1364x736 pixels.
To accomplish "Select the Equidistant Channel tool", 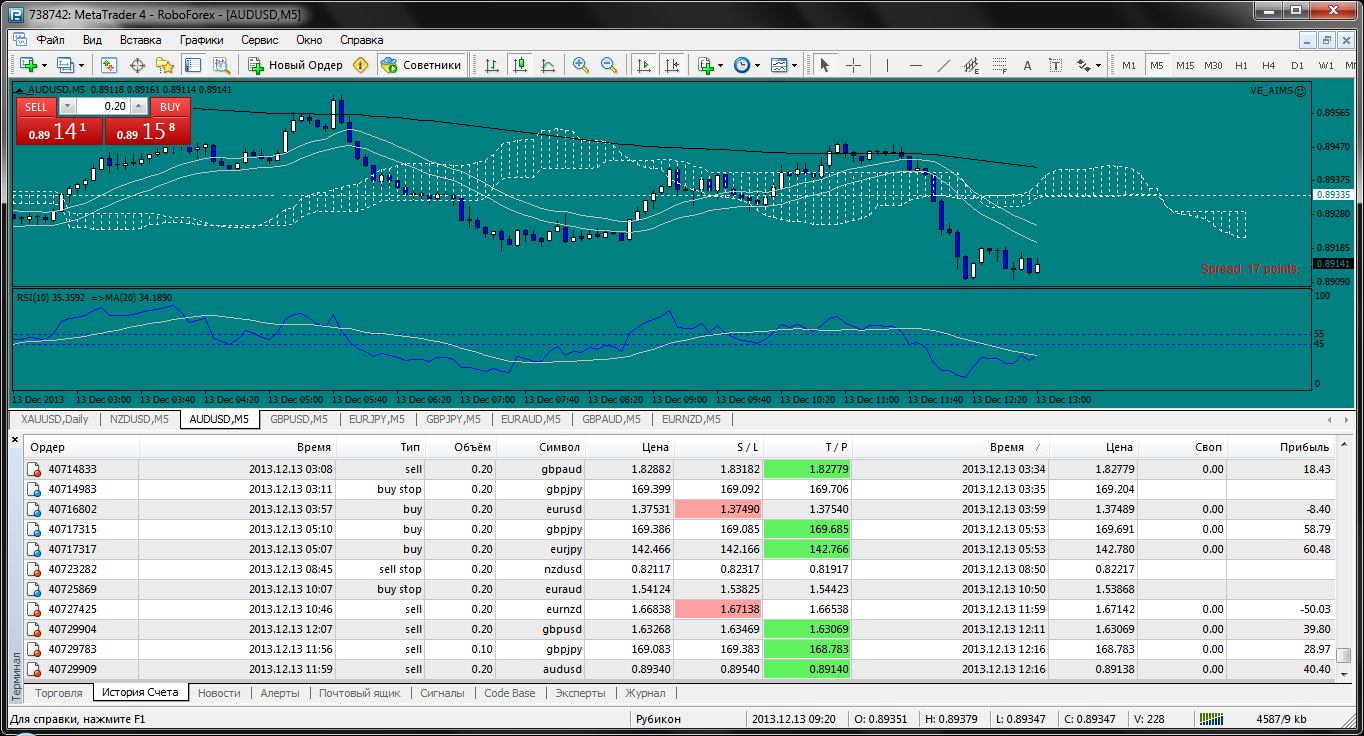I will tap(971, 65).
